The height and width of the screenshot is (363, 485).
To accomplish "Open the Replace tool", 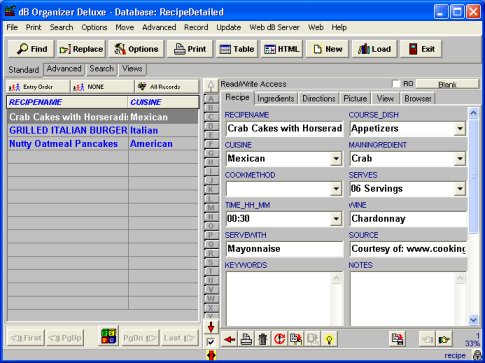I will point(81,49).
